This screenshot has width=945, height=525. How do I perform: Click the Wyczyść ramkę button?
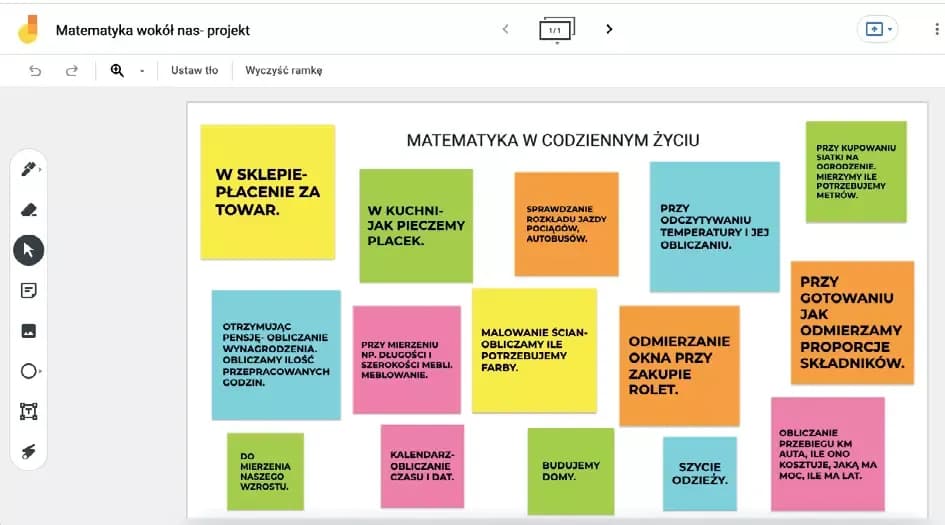[284, 70]
